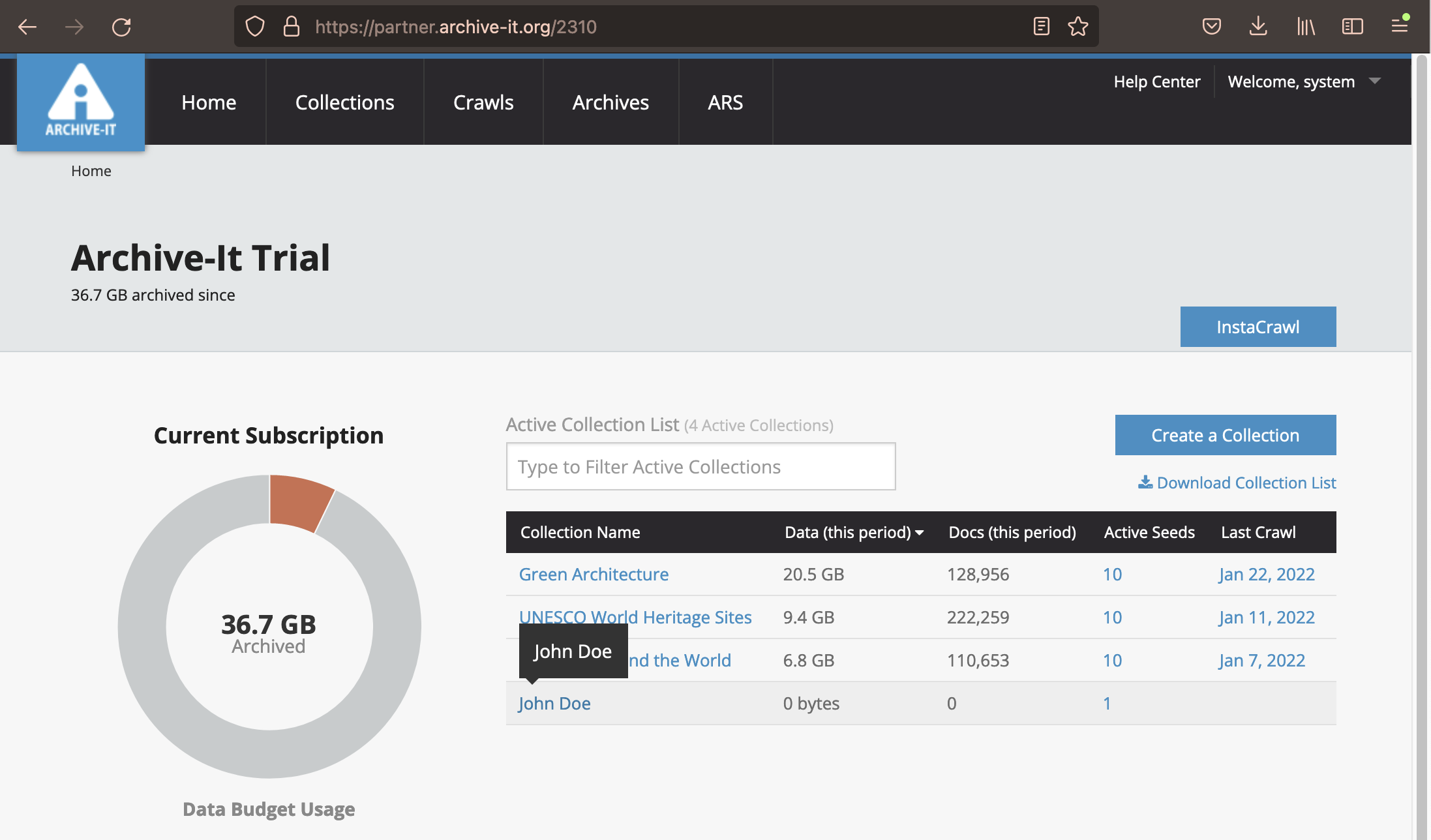
Task: Click the Archive-It logo
Action: 81,102
